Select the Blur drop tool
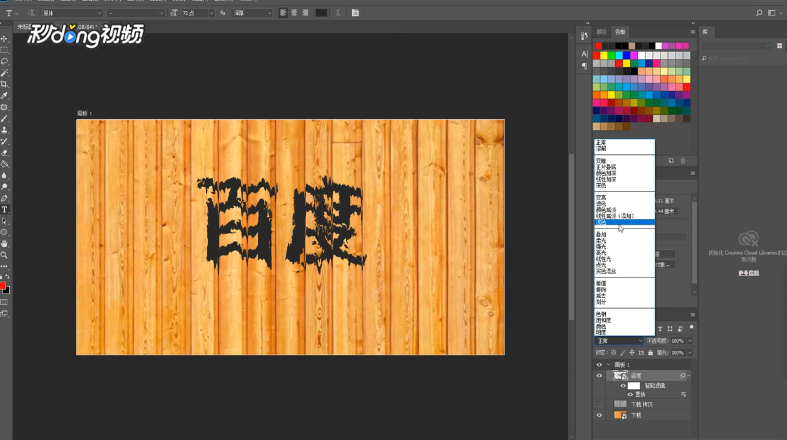The height and width of the screenshot is (440, 787). pos(5,176)
